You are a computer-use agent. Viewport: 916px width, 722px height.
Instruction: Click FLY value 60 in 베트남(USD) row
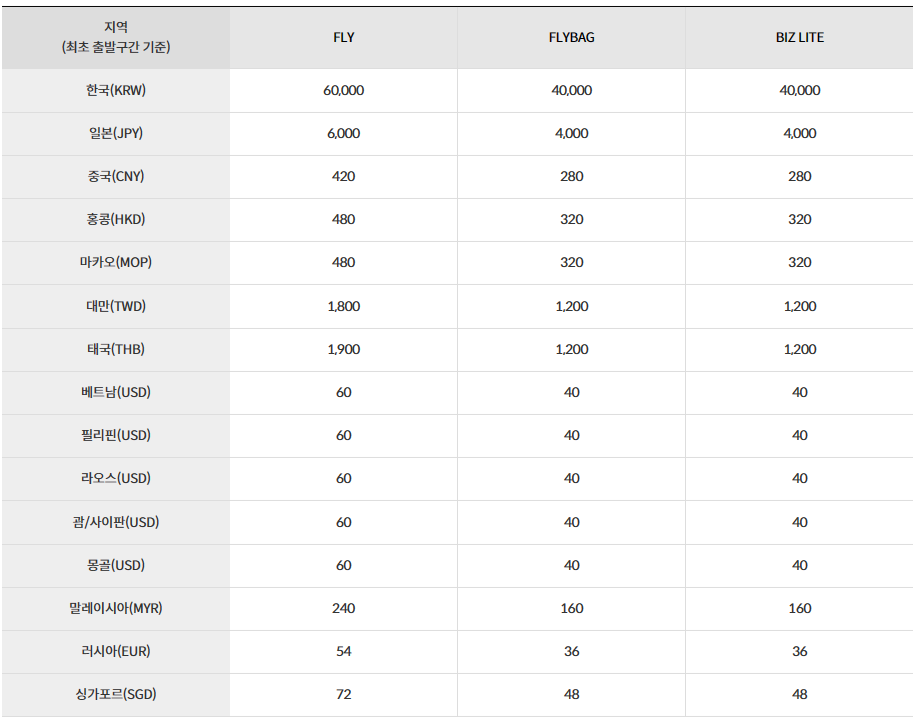point(344,392)
